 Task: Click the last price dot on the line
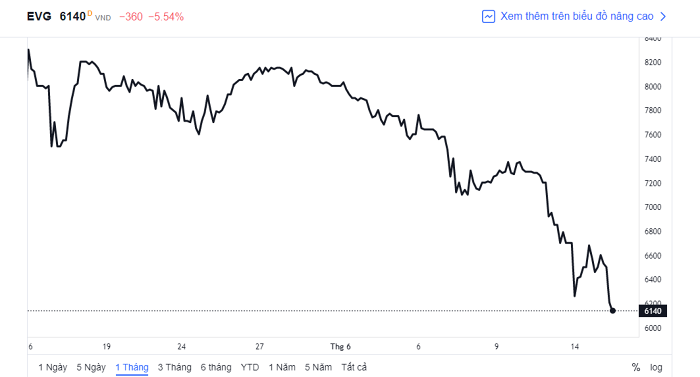(x=612, y=310)
